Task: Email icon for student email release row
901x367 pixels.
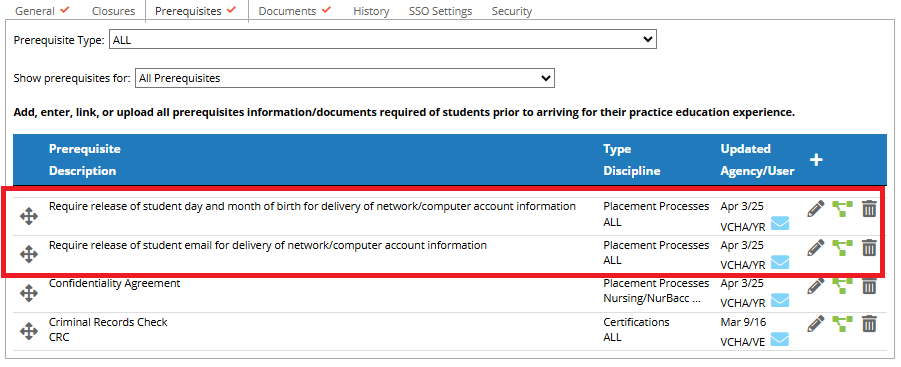Action: pos(780,262)
